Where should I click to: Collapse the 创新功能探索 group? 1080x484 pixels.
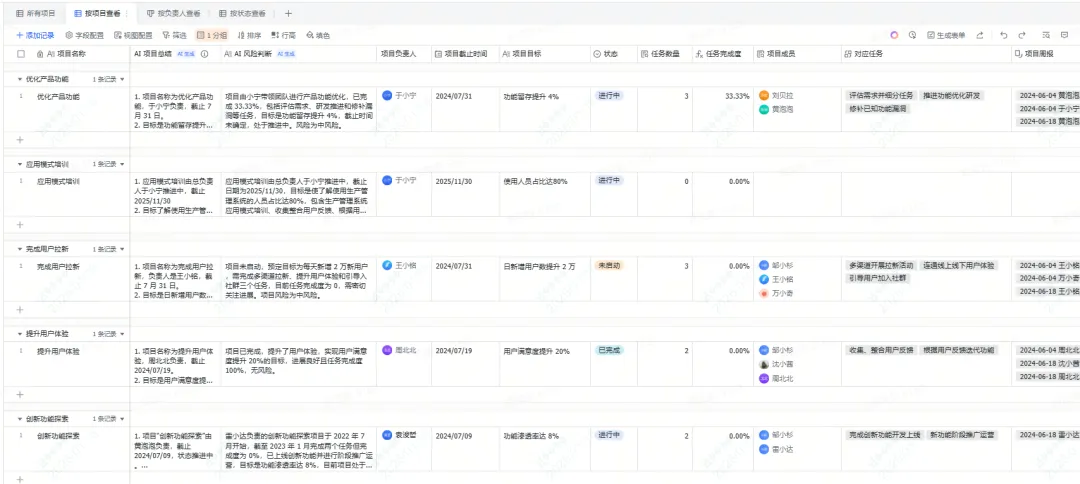(20, 419)
